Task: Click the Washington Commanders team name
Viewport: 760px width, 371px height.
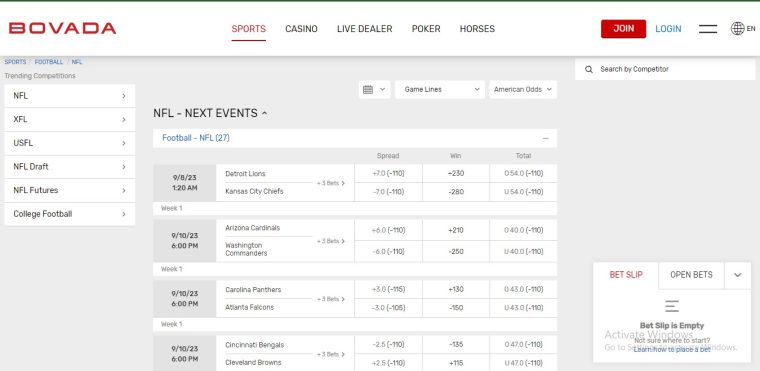Action: [246, 249]
